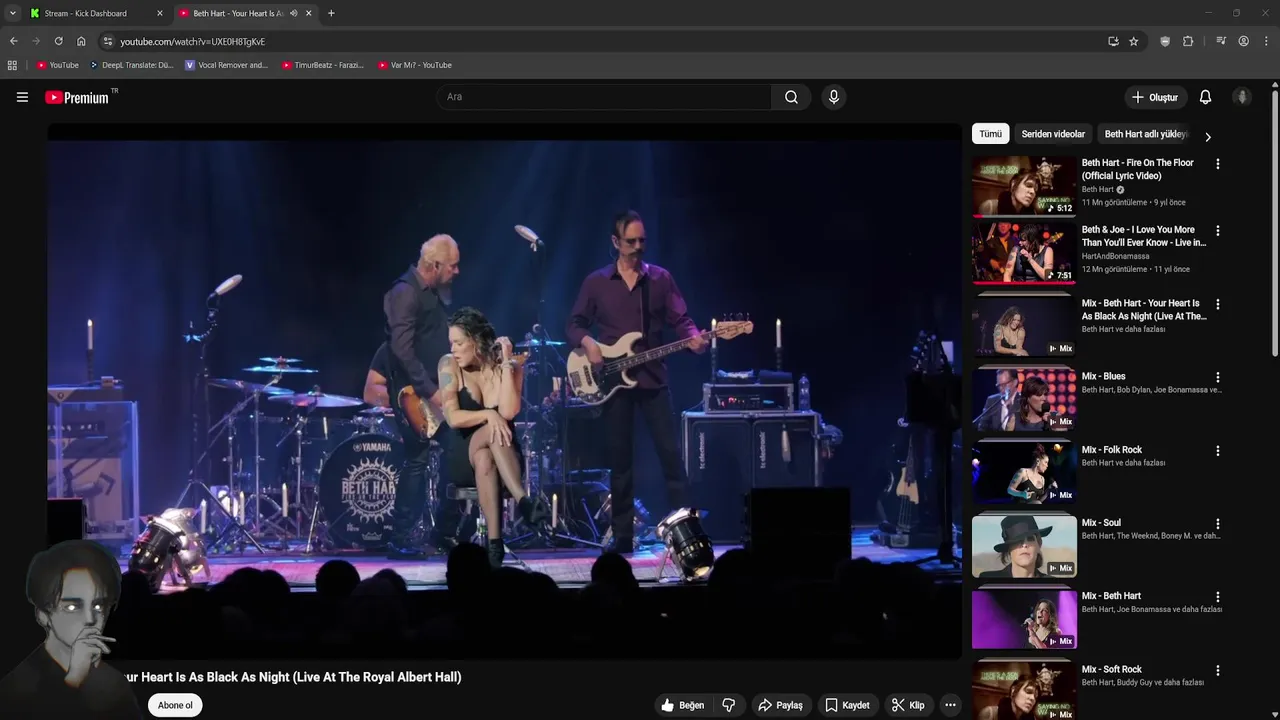Open options for Fire On The Floor video
Screen dimensions: 1280x720
1217,164
